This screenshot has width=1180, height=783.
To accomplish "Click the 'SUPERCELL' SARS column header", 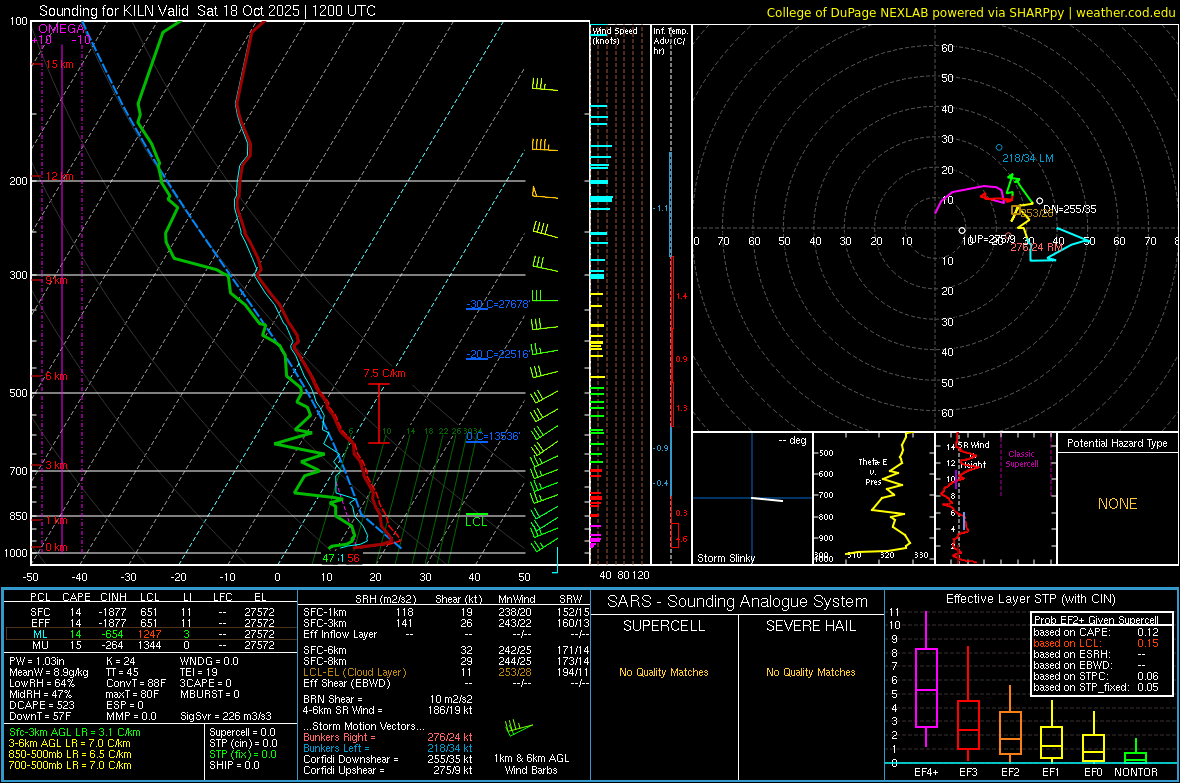I will click(x=664, y=626).
